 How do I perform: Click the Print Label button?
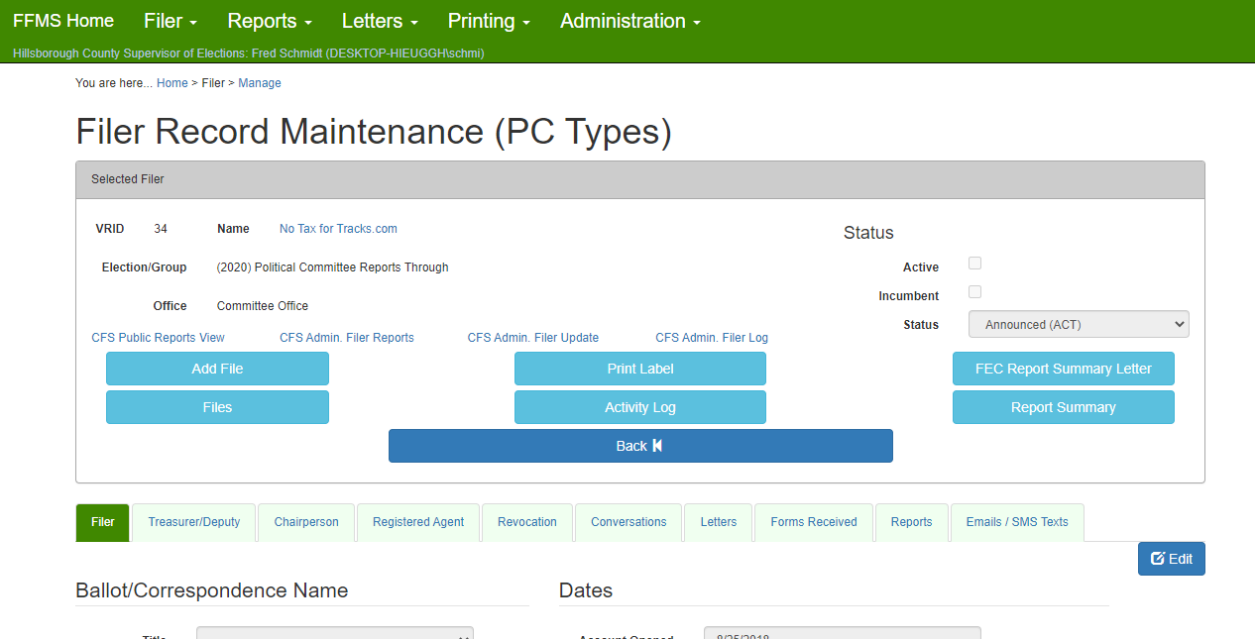coord(640,369)
